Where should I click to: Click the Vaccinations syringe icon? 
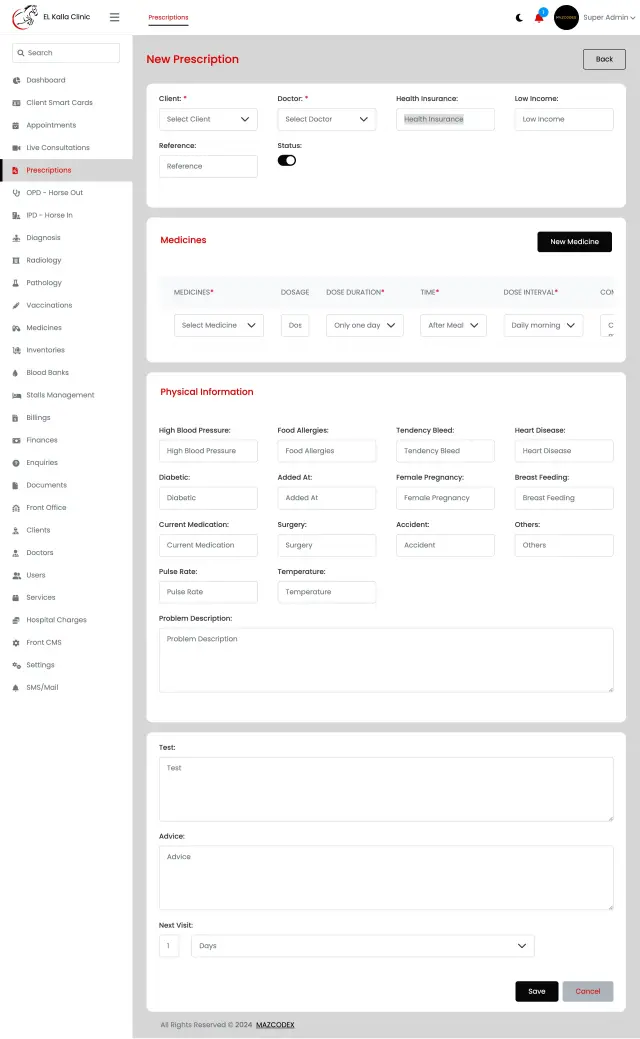coord(16,305)
